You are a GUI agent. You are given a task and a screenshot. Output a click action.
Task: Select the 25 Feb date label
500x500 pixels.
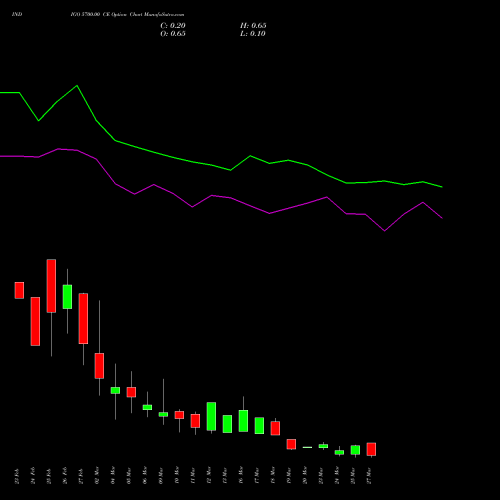point(49,476)
